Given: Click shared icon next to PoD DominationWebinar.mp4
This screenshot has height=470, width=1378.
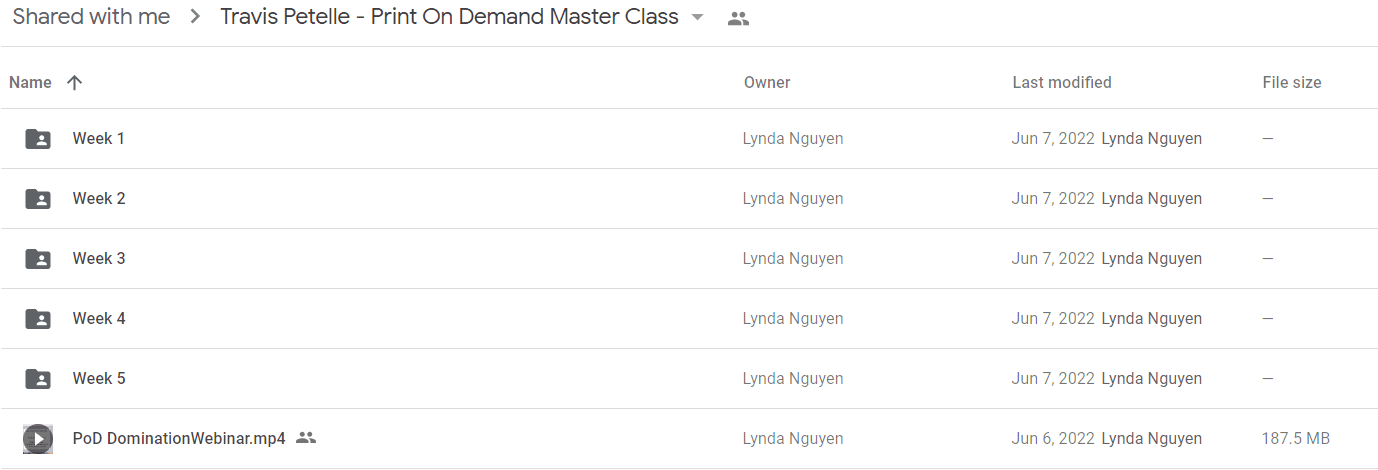Looking at the screenshot, I should coord(306,438).
